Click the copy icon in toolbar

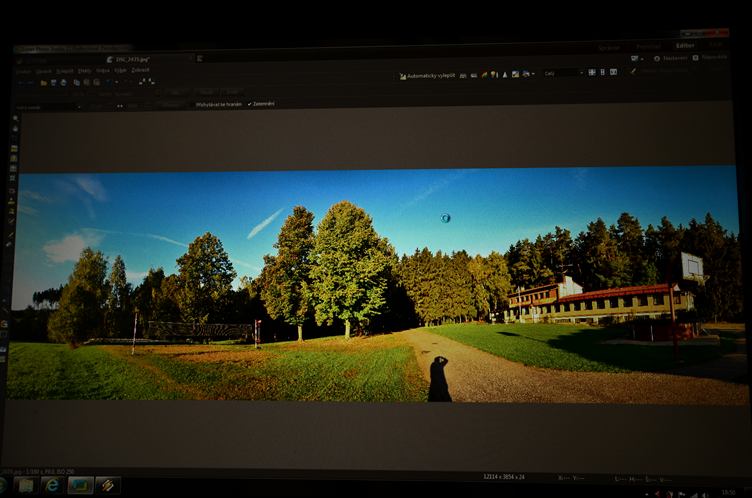click(76, 83)
